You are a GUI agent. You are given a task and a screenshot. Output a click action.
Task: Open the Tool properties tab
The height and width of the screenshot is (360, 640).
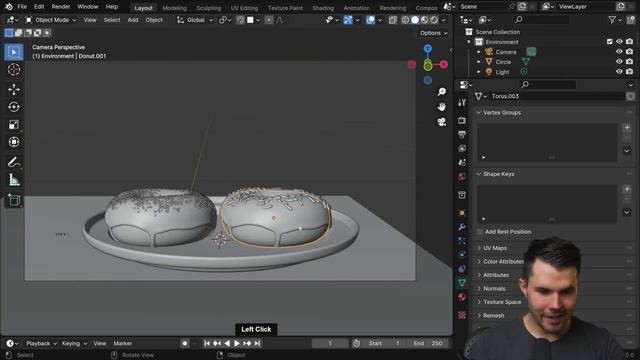(x=462, y=102)
